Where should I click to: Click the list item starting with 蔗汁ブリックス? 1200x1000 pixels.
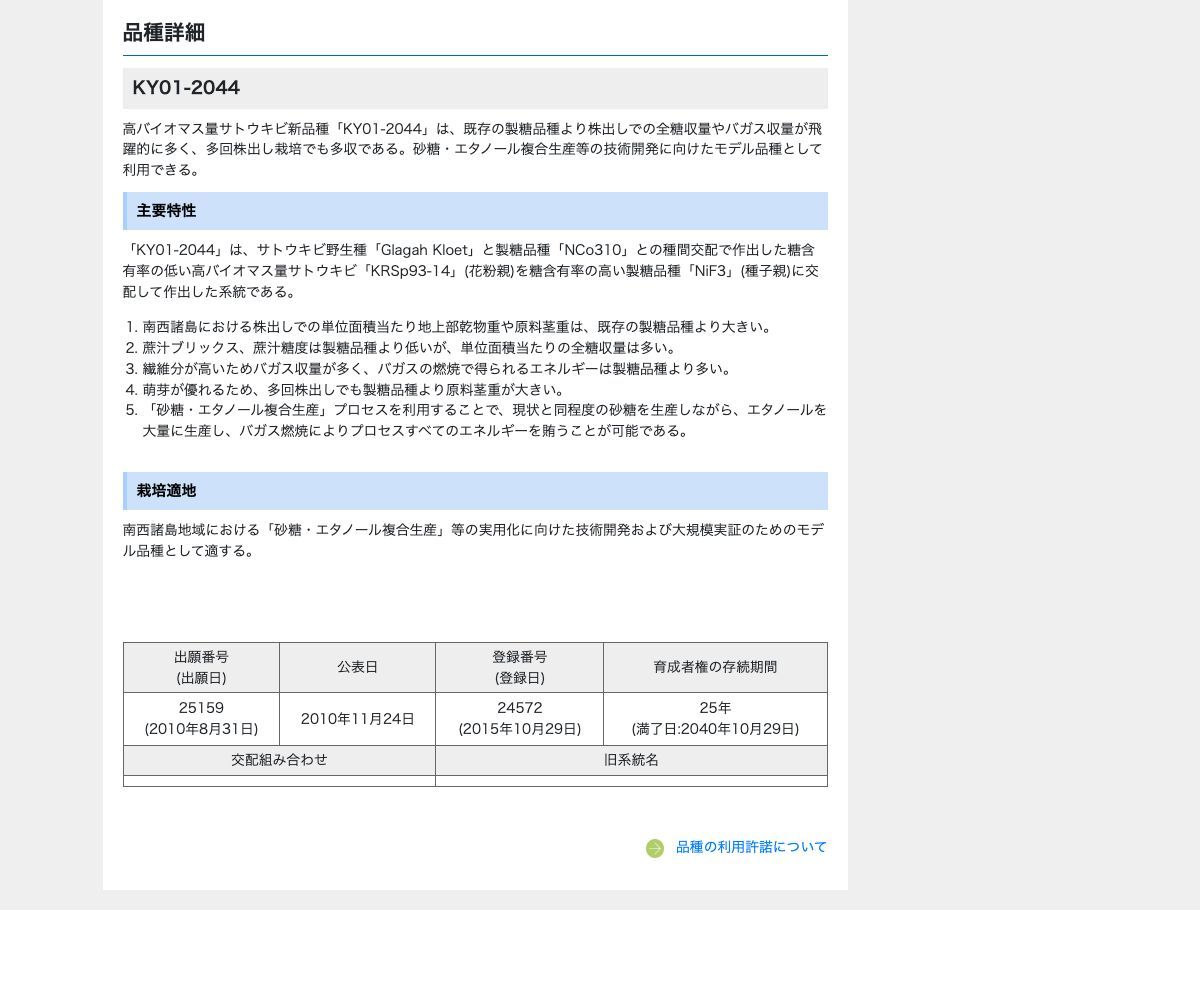tap(410, 348)
